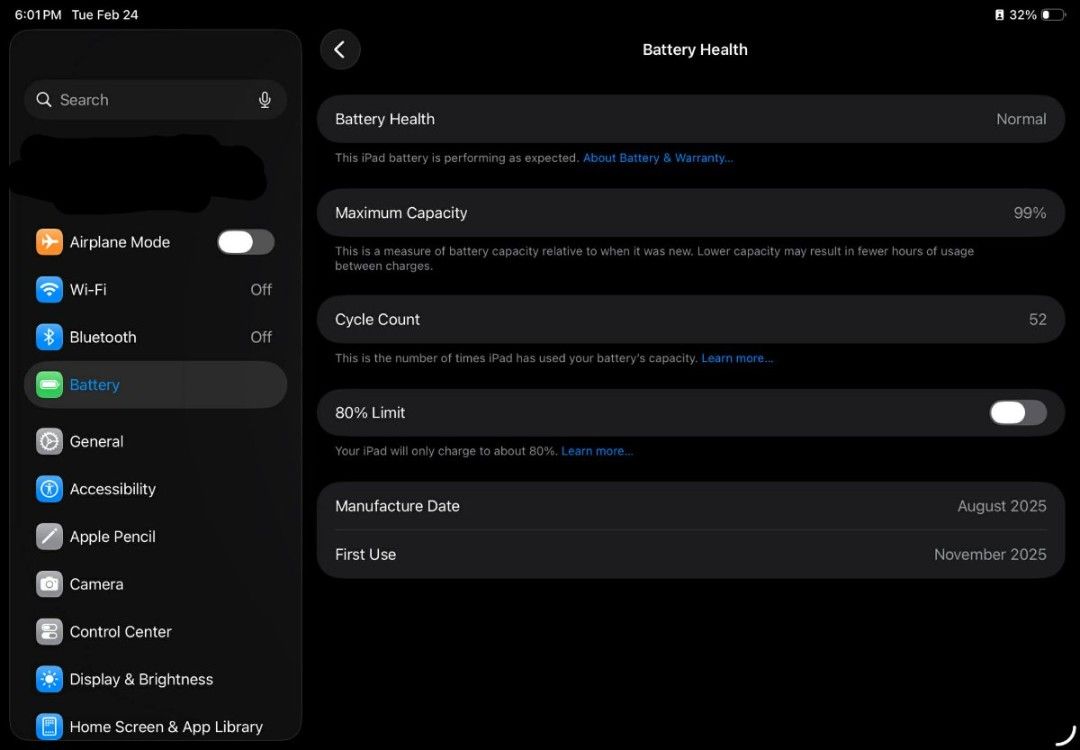Click the Battery Health Normal row

click(691, 119)
